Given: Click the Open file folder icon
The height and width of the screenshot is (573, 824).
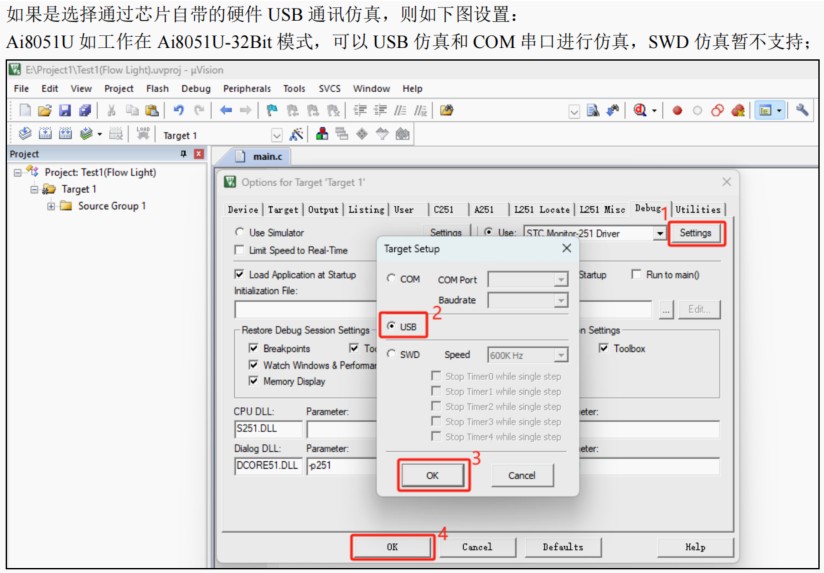Looking at the screenshot, I should [45, 110].
